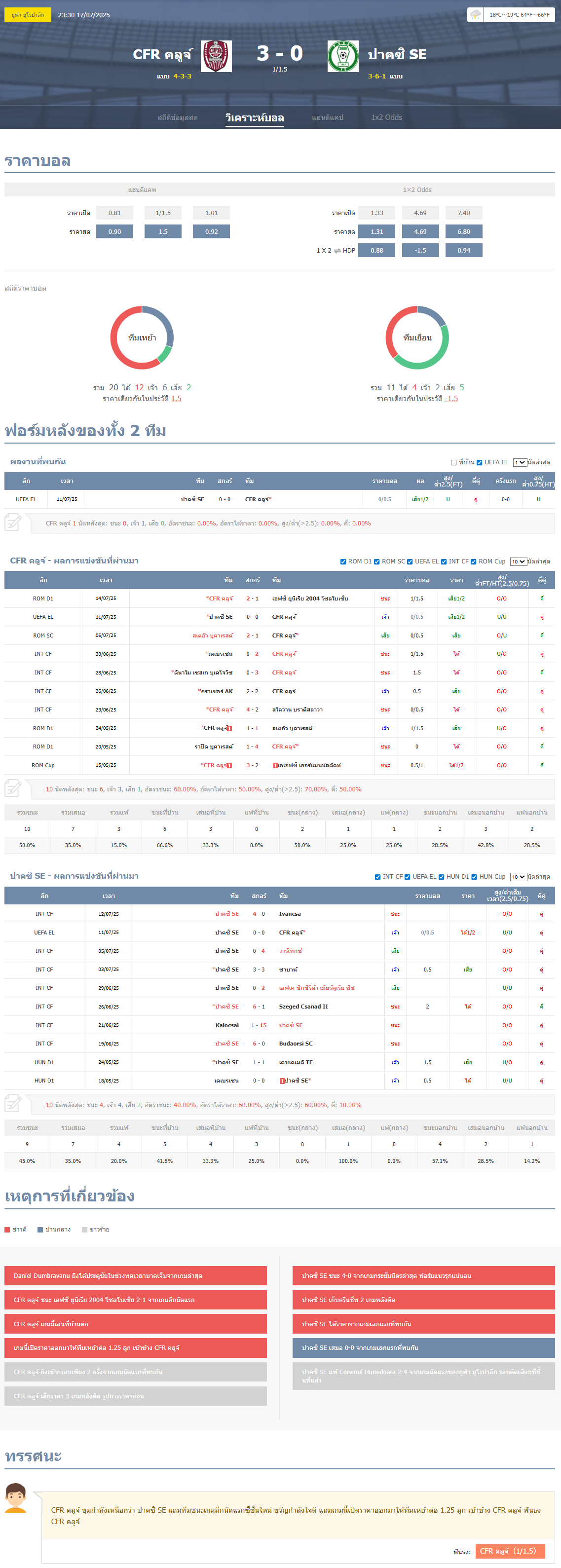Click the analyst avatar in the opinion section

tap(16, 1498)
